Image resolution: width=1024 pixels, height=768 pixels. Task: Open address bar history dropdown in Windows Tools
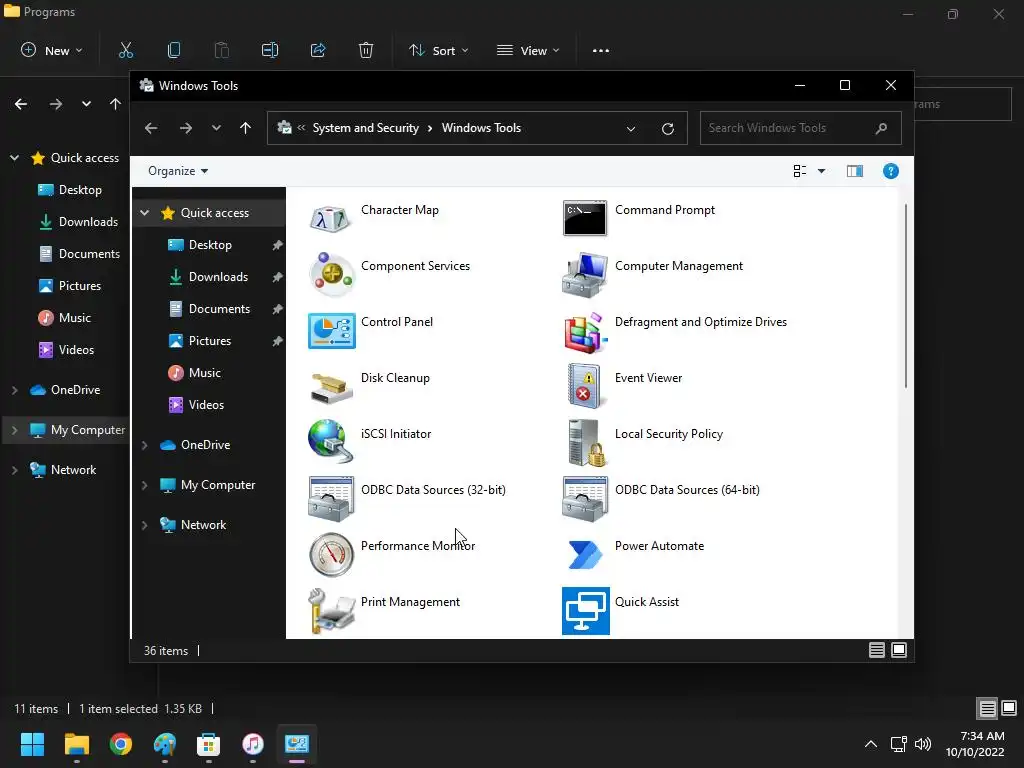631,128
